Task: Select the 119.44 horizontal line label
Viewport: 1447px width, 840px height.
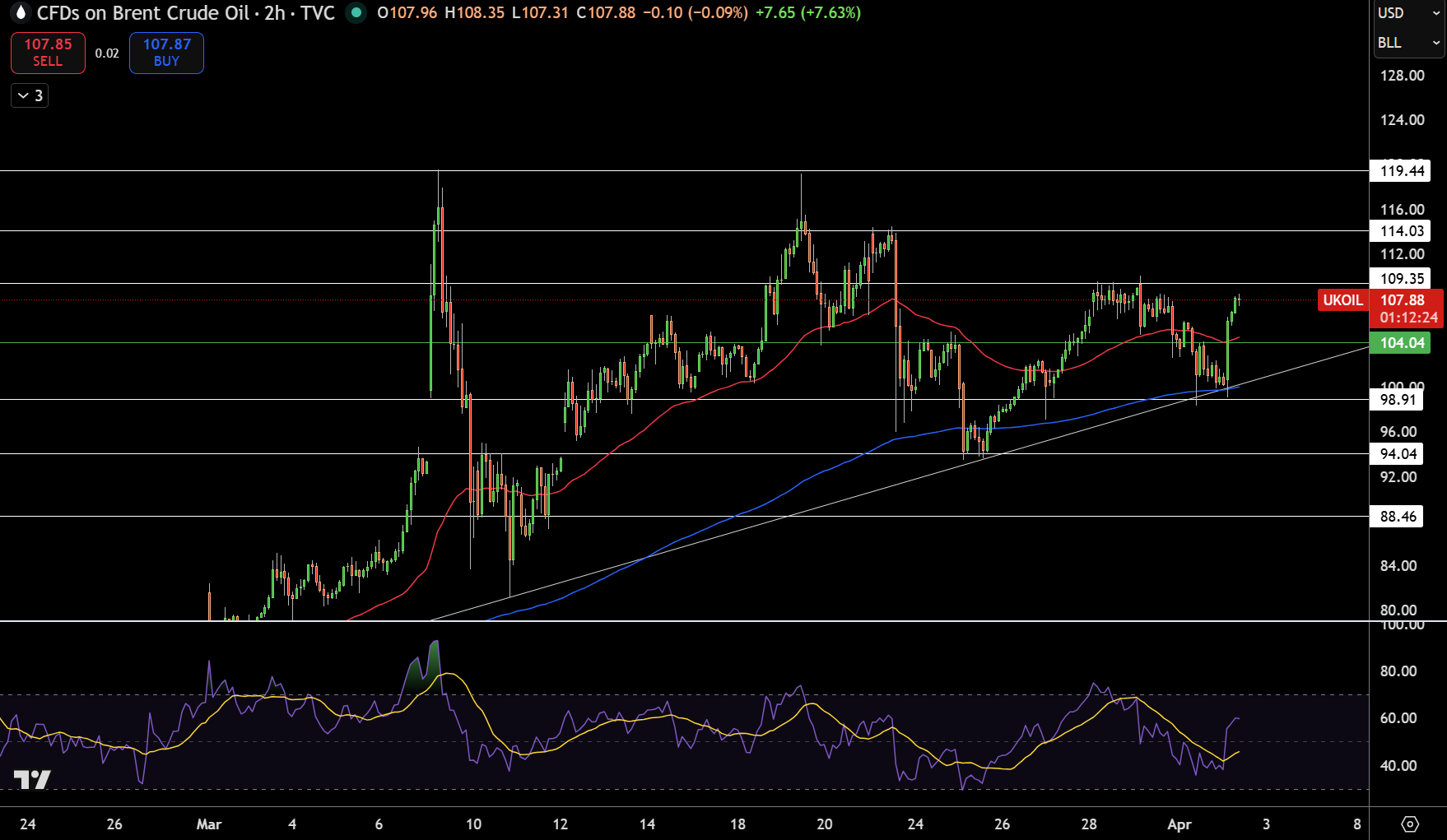Action: point(1401,171)
